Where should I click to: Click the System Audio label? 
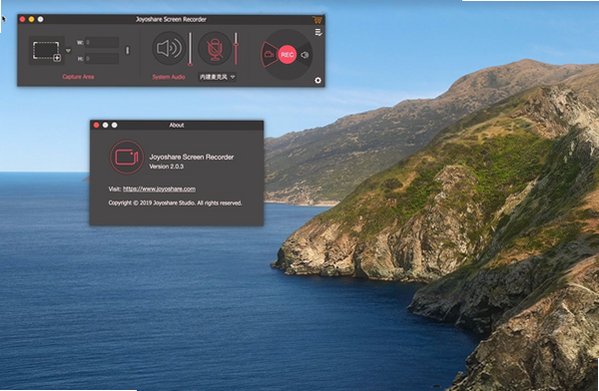168,77
